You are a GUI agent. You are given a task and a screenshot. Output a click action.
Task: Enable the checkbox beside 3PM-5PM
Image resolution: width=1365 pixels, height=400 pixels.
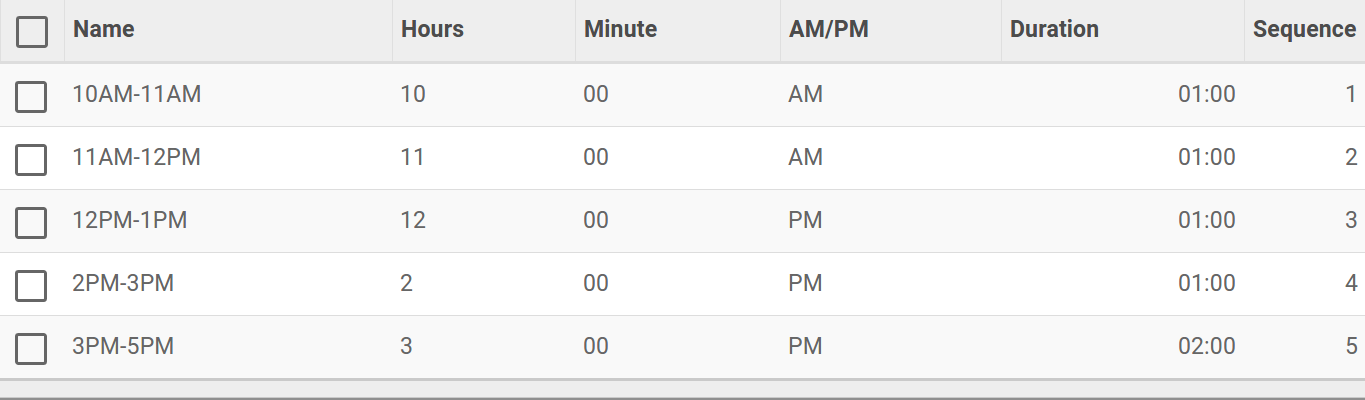[x=32, y=348]
